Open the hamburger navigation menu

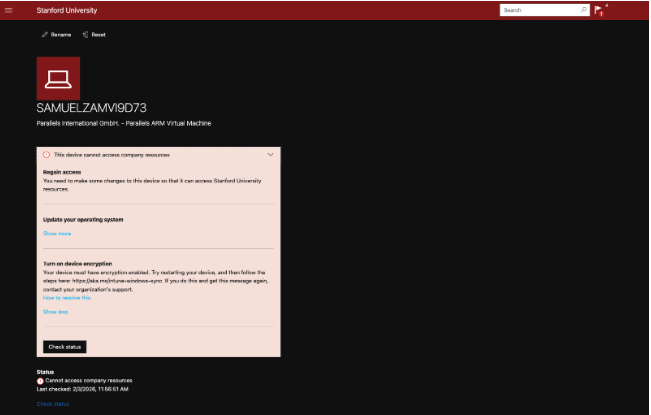tap(8, 10)
